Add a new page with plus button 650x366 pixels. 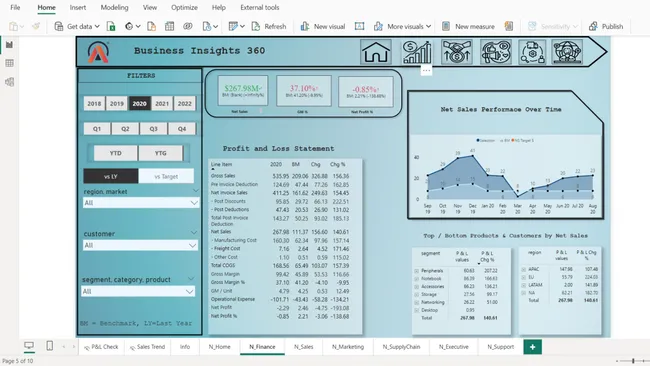tap(533, 347)
